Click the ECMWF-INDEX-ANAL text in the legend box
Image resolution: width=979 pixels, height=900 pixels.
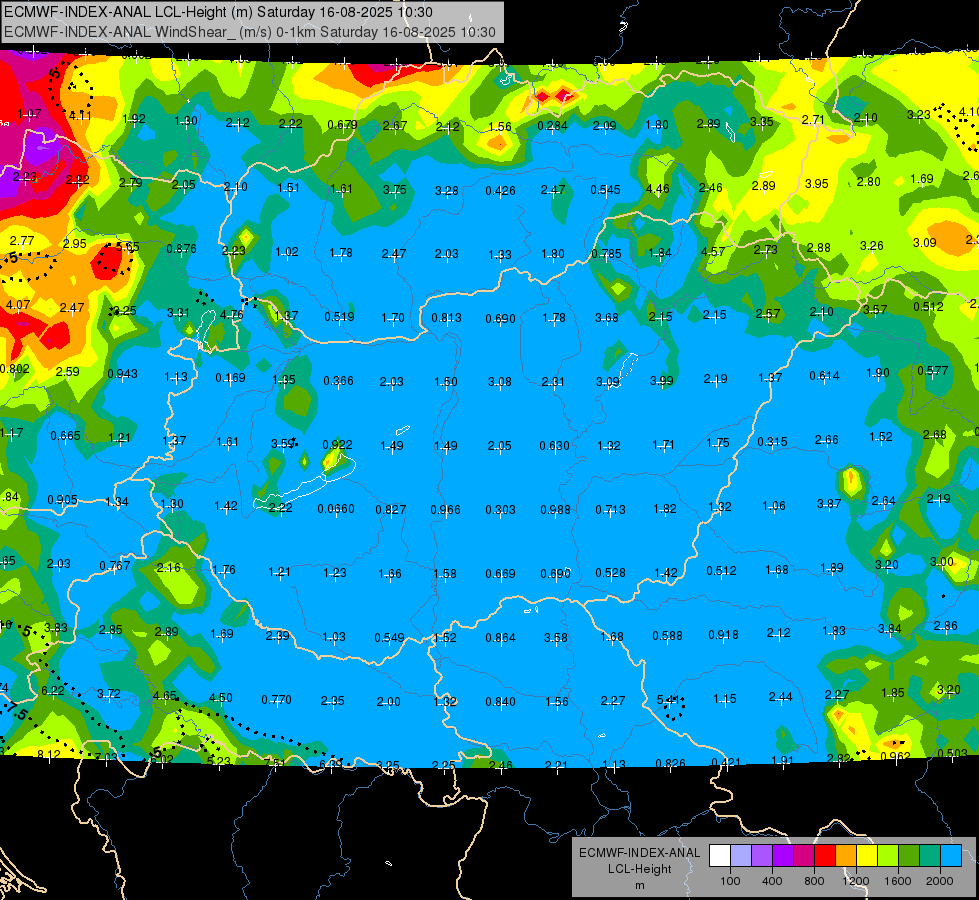click(639, 853)
